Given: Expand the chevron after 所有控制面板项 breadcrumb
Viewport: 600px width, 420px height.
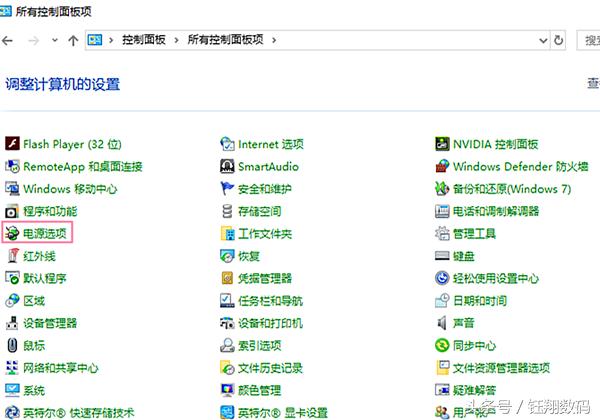Looking at the screenshot, I should (x=274, y=41).
